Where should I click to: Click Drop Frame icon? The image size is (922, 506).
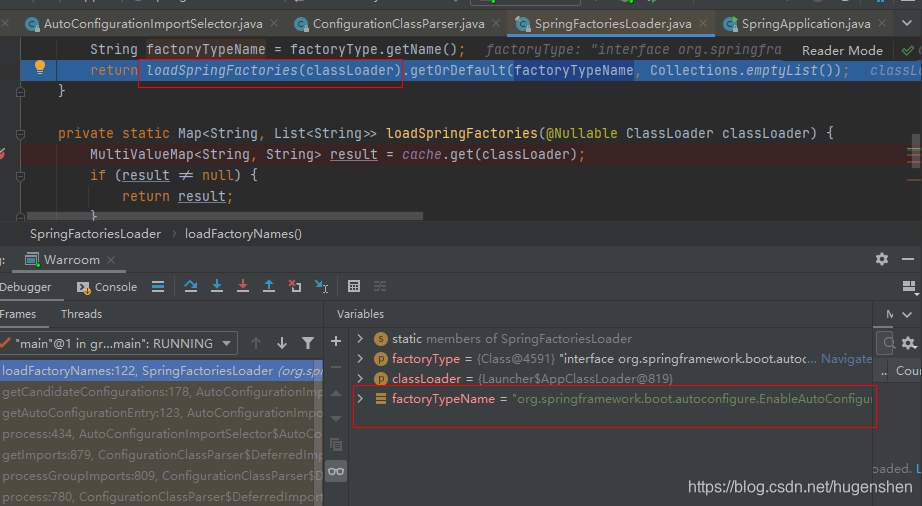295,286
